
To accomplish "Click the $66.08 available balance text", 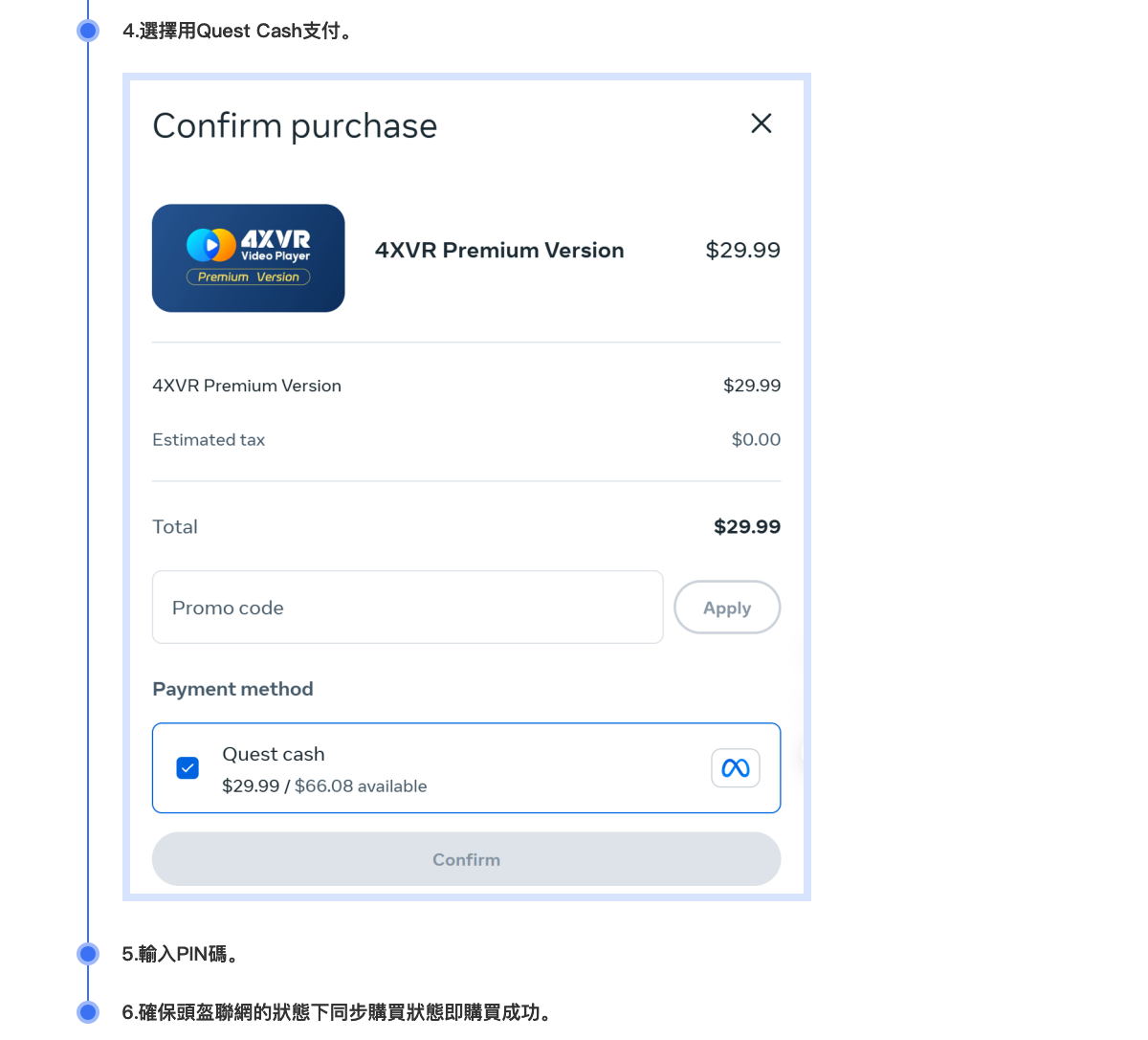I will pyautogui.click(x=361, y=786).
